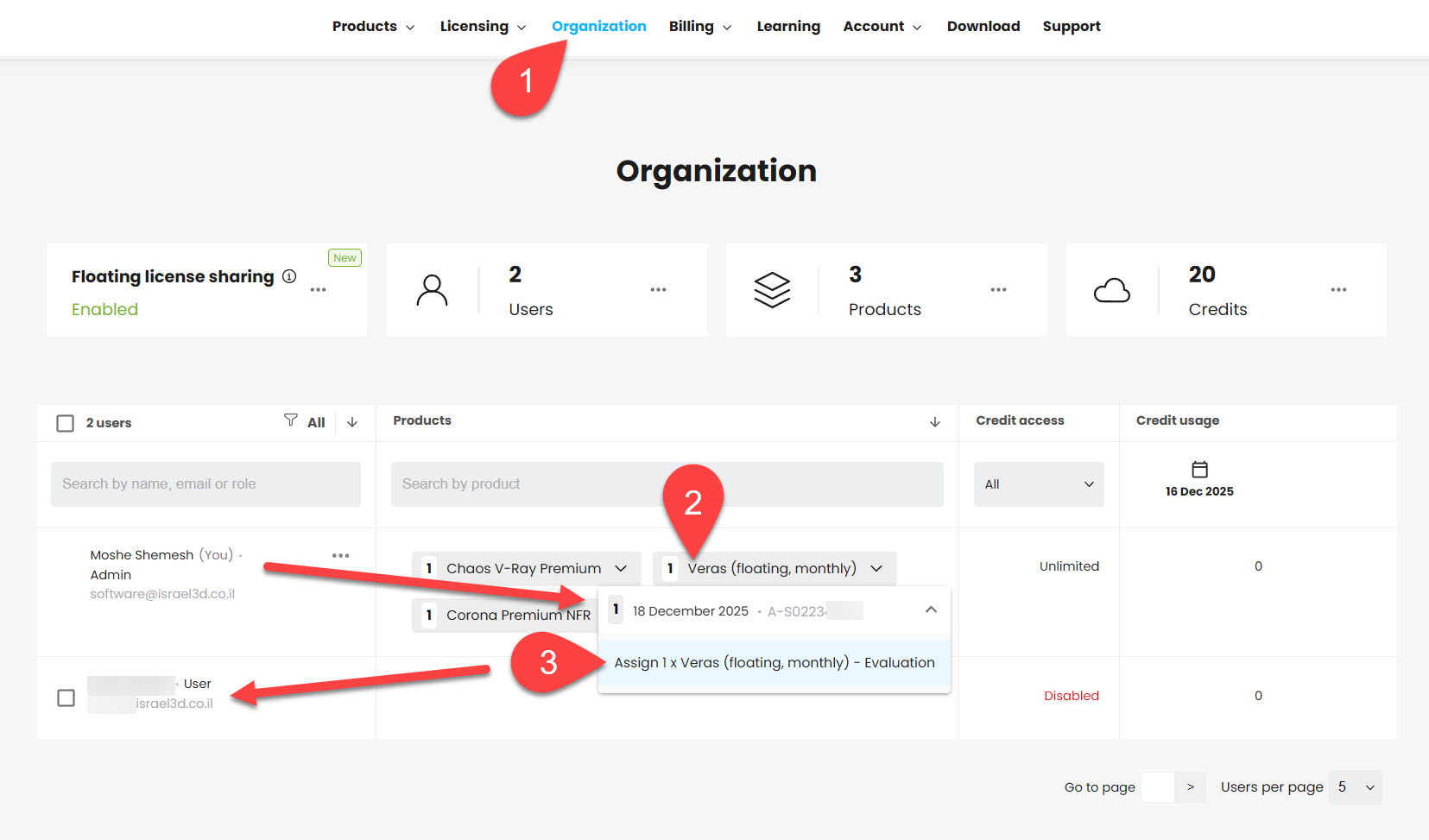Change the Users per page dropdown
This screenshot has width=1429, height=840.
[1355, 787]
